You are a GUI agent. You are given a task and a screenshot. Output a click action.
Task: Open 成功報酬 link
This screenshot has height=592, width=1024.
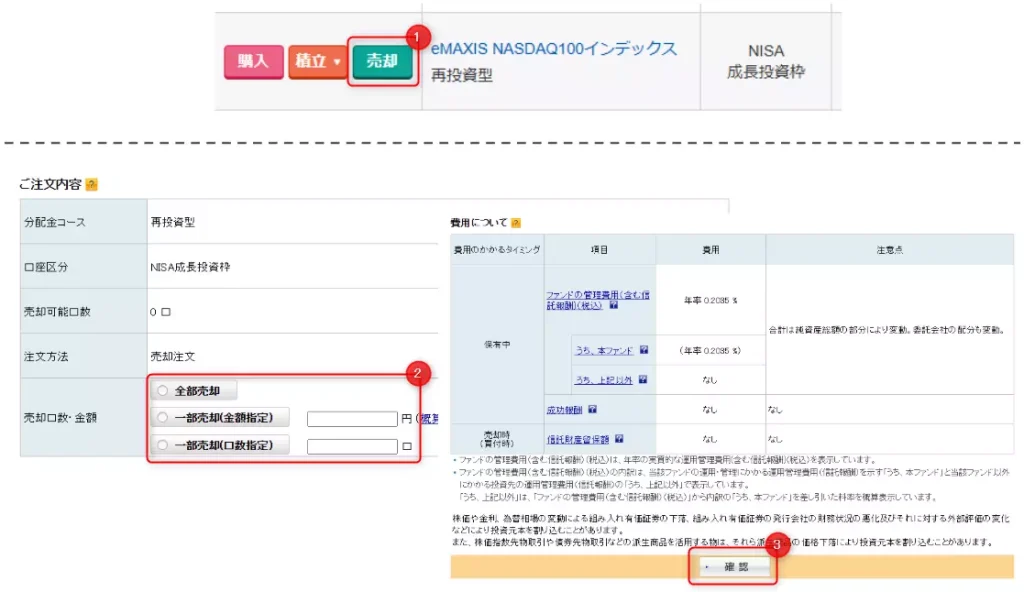[x=564, y=410]
